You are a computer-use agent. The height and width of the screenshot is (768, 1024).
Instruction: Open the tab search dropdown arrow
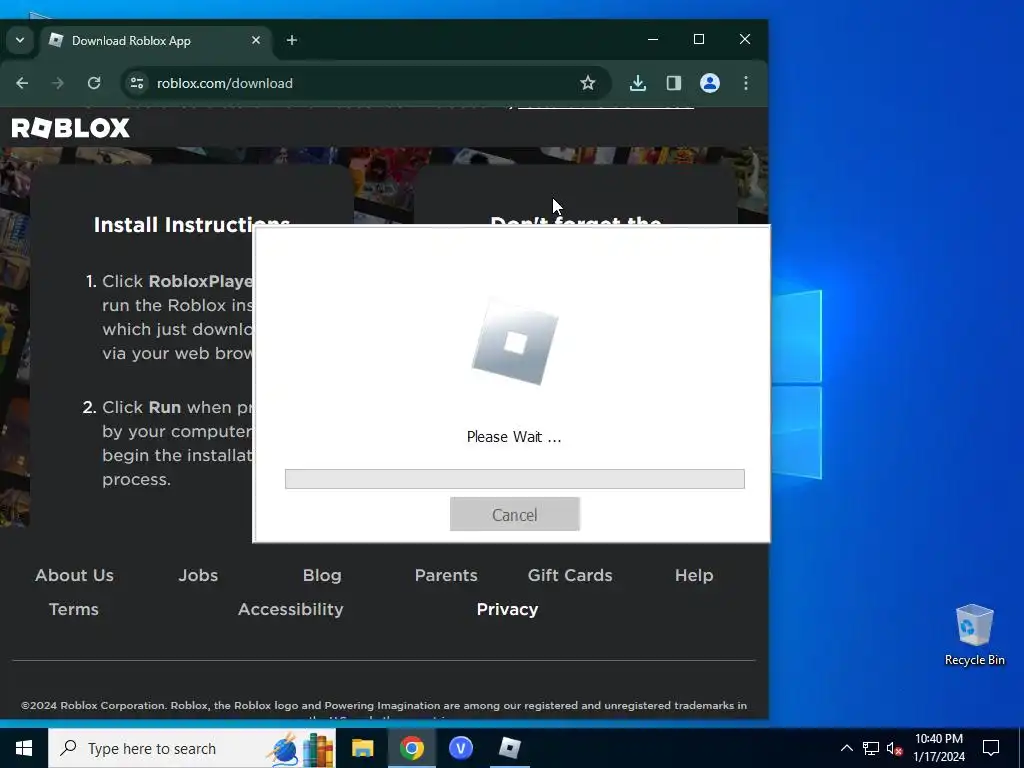pyautogui.click(x=20, y=40)
